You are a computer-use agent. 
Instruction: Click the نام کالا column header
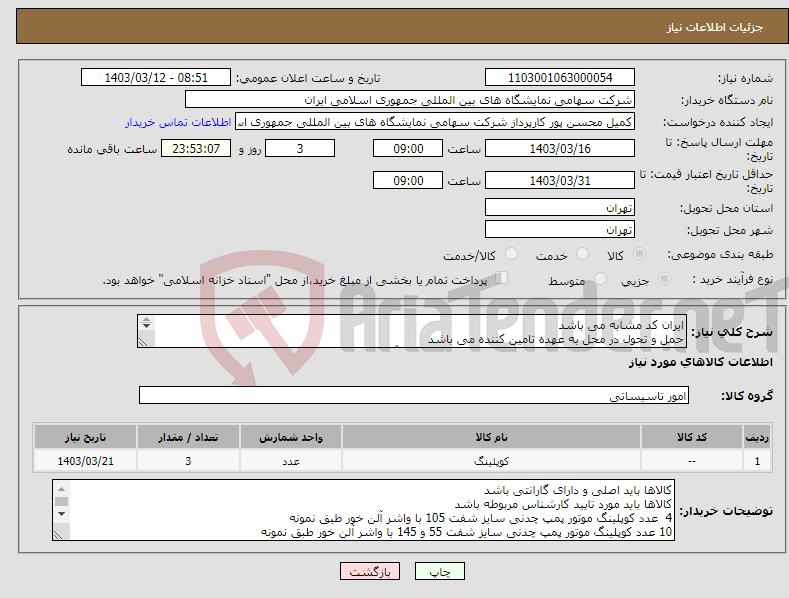491,437
